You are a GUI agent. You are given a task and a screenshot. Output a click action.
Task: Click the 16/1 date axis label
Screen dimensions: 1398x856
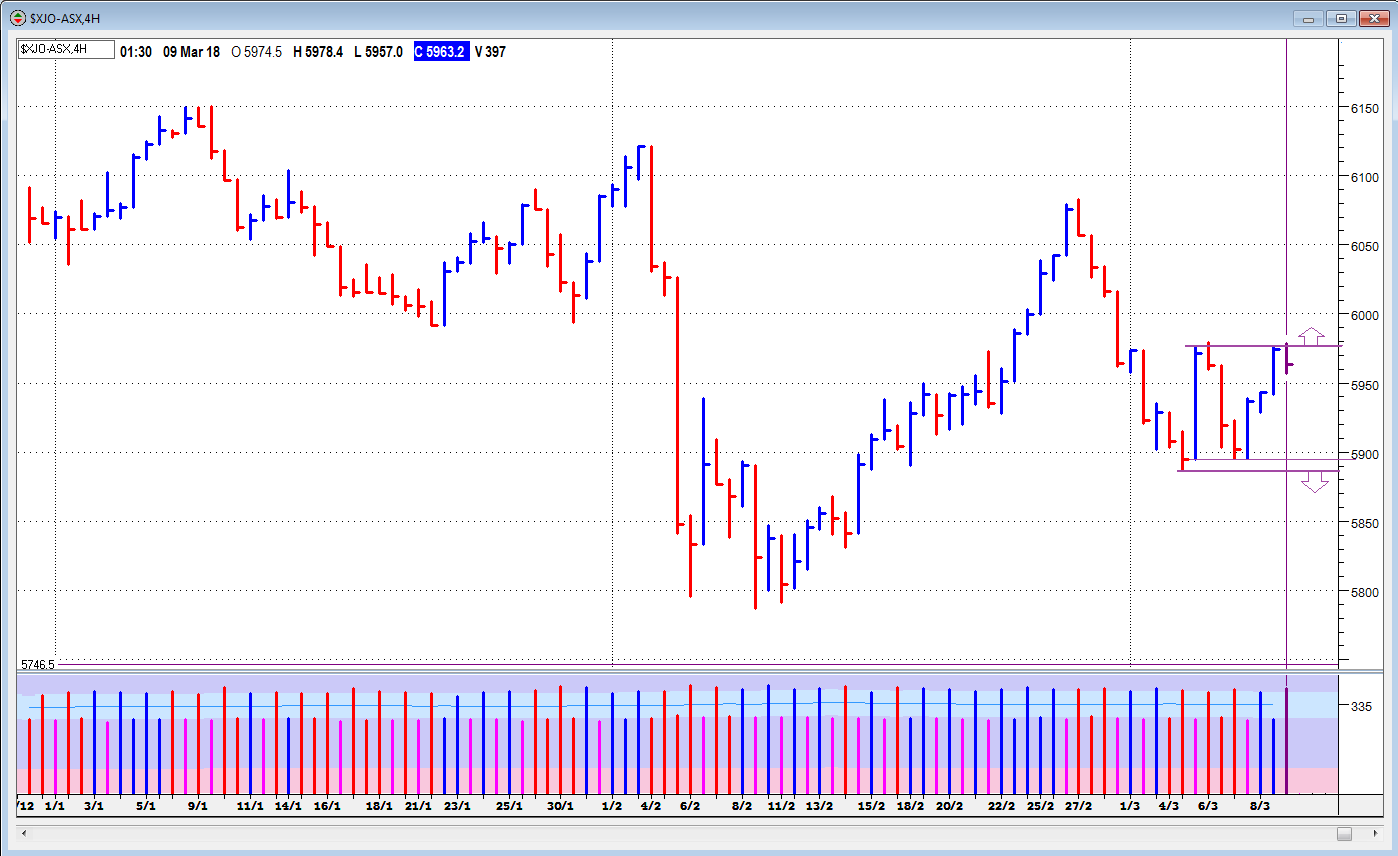click(x=327, y=805)
